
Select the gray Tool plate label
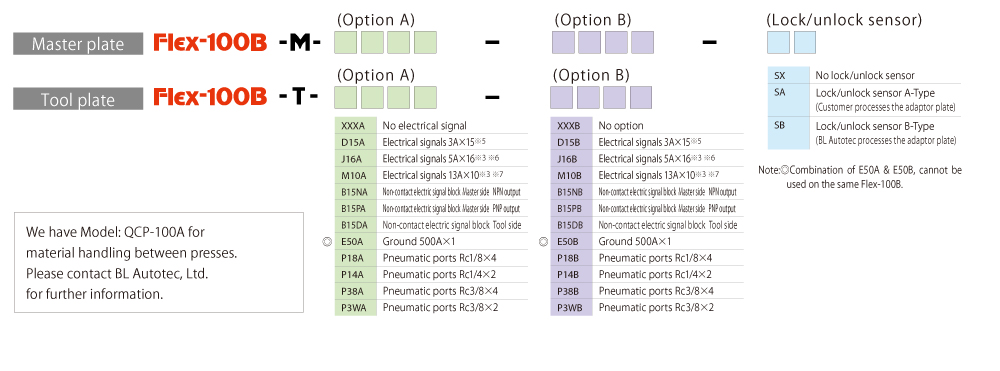click(x=78, y=99)
